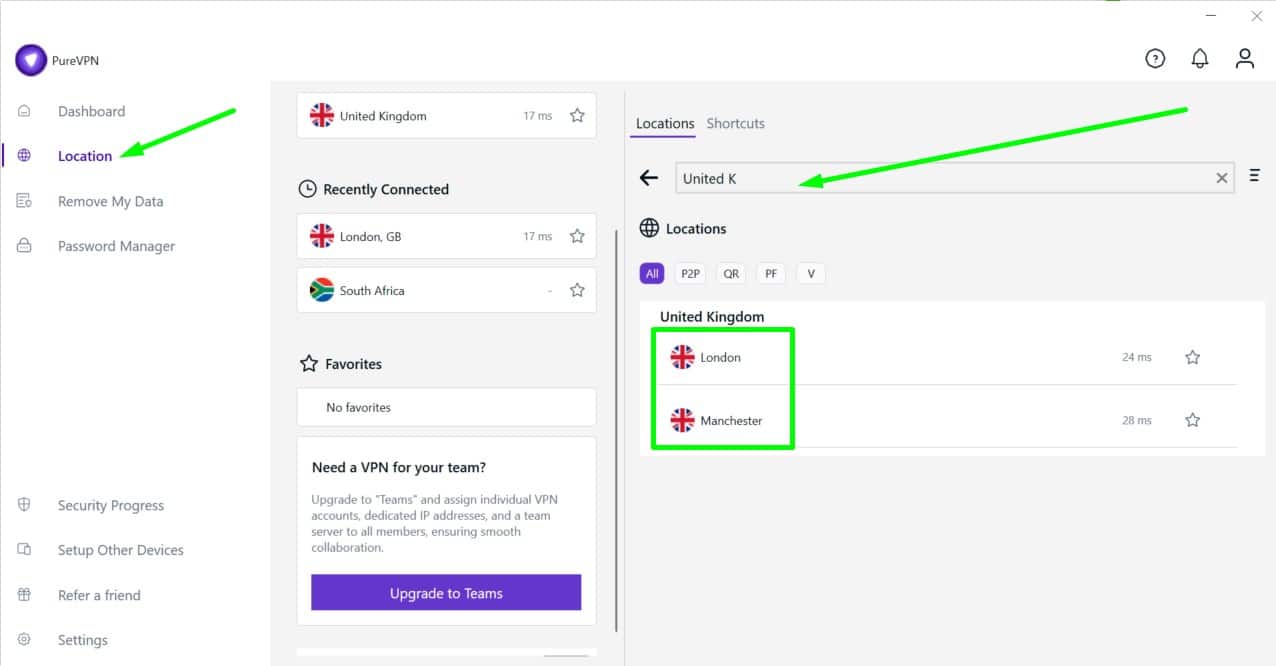1276x666 pixels.
Task: Click the left panel vertical scrollbar
Action: click(x=616, y=430)
